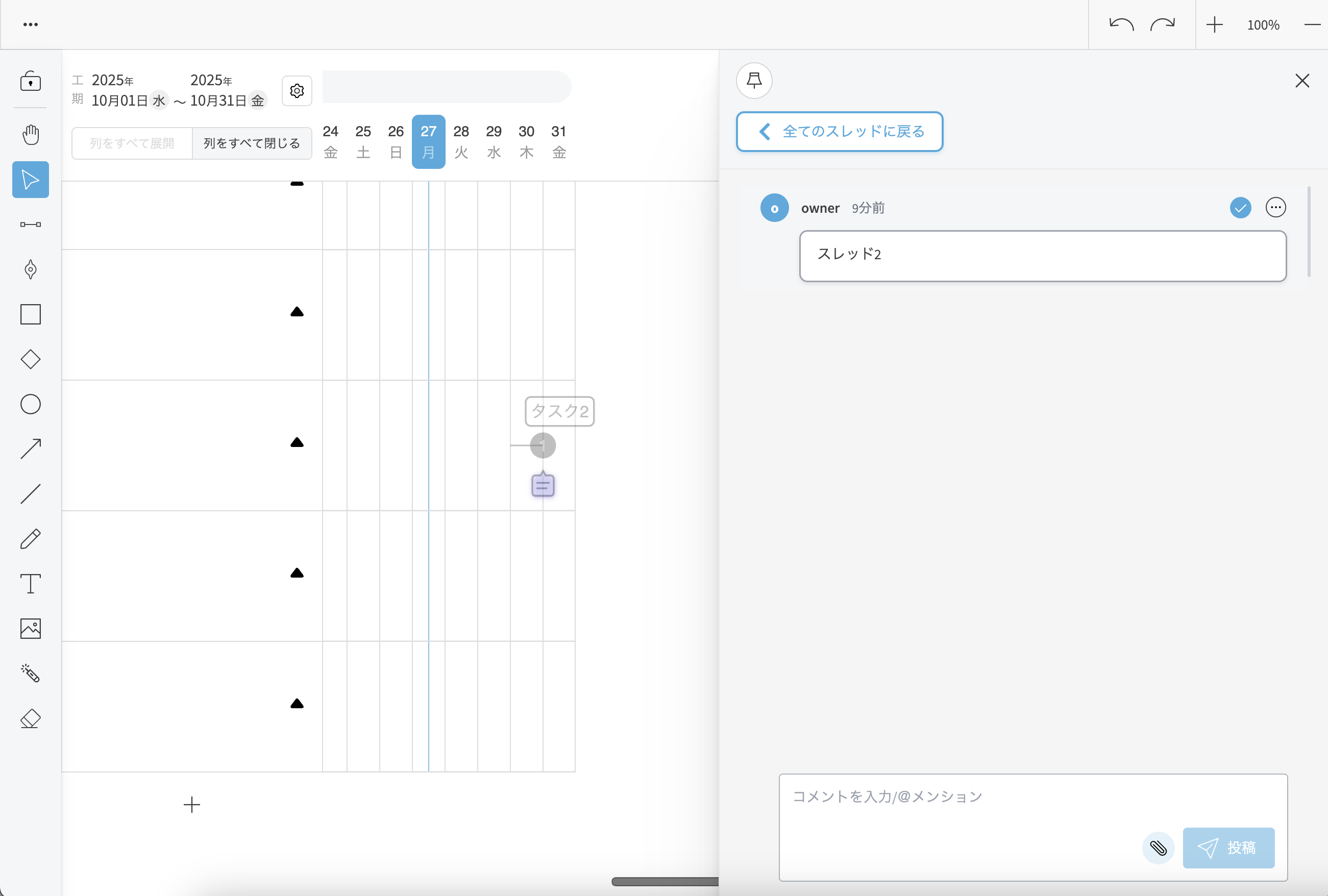1328x896 pixels.
Task: Click the horizontal scrollbar at bottom
Action: coord(664,882)
